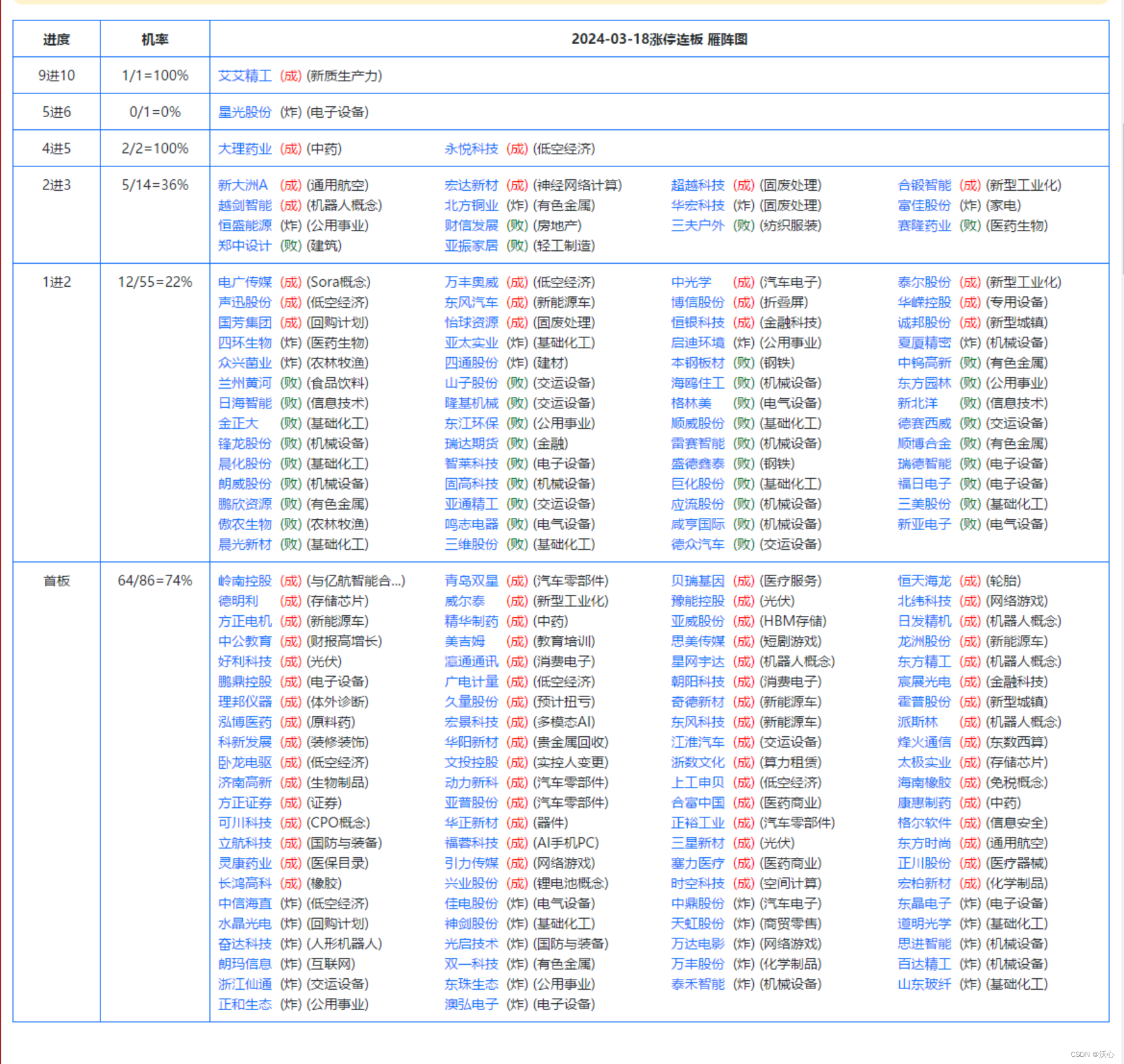Viewport: 1124px width, 1064px height.
Task: Open the 亚威股份 link
Action: [698, 621]
